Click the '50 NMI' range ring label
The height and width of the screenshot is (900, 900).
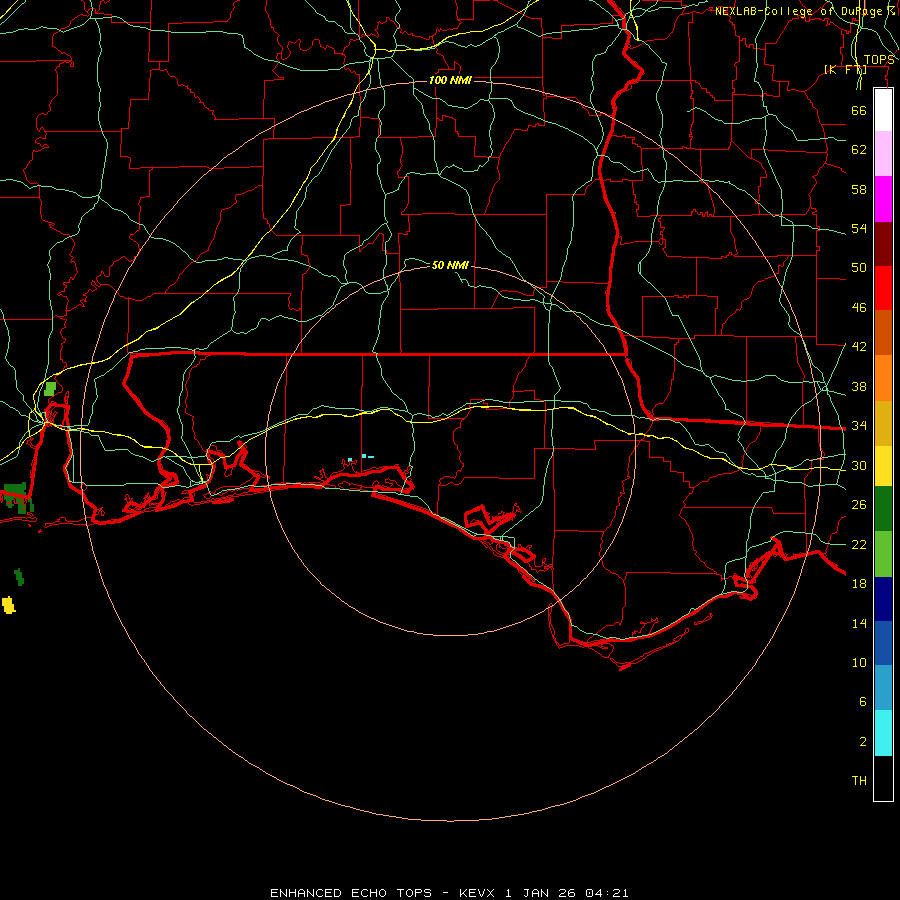coord(450,265)
